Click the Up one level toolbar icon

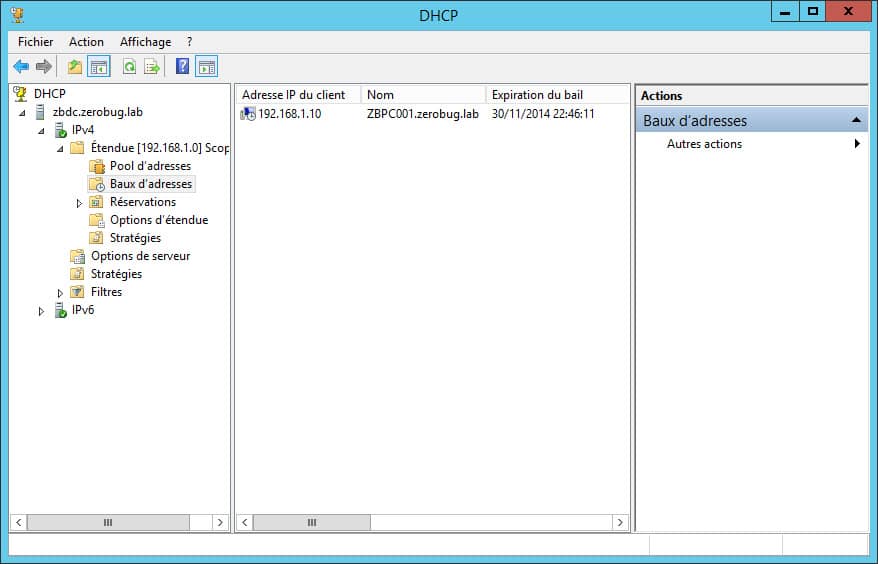(75, 67)
